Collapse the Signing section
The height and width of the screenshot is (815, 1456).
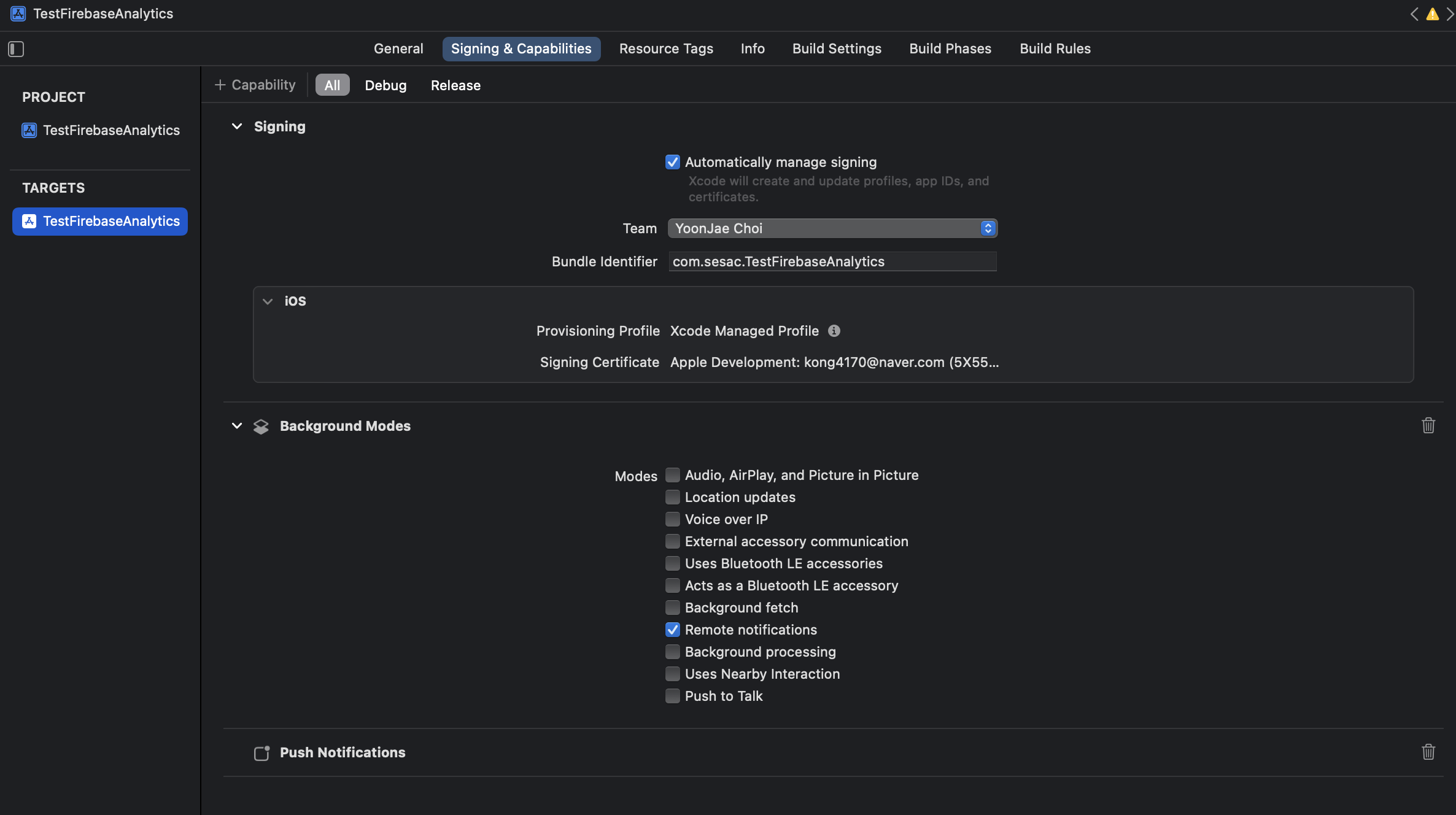pyautogui.click(x=237, y=126)
